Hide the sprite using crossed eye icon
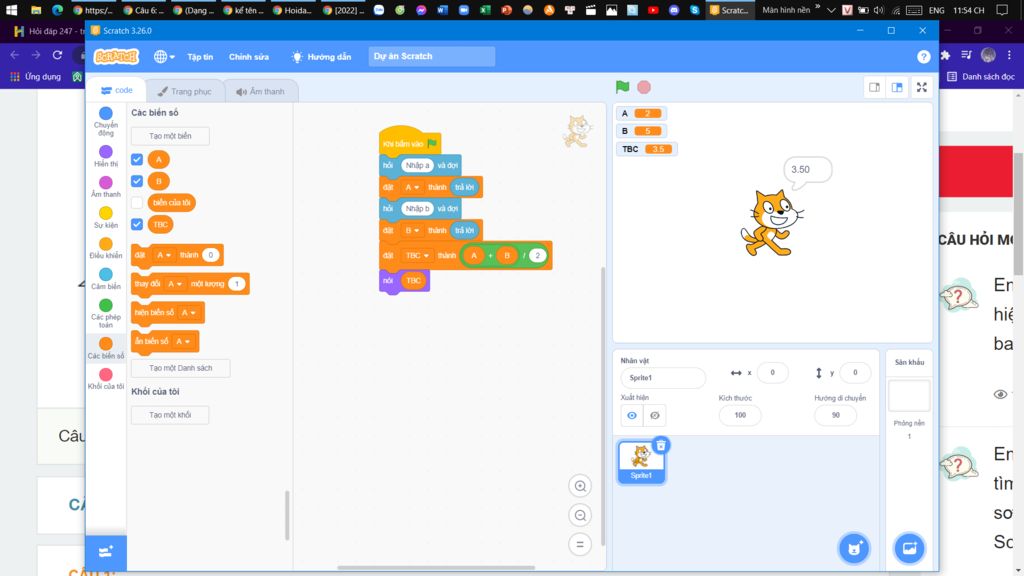This screenshot has height=576, width=1024. click(x=654, y=415)
